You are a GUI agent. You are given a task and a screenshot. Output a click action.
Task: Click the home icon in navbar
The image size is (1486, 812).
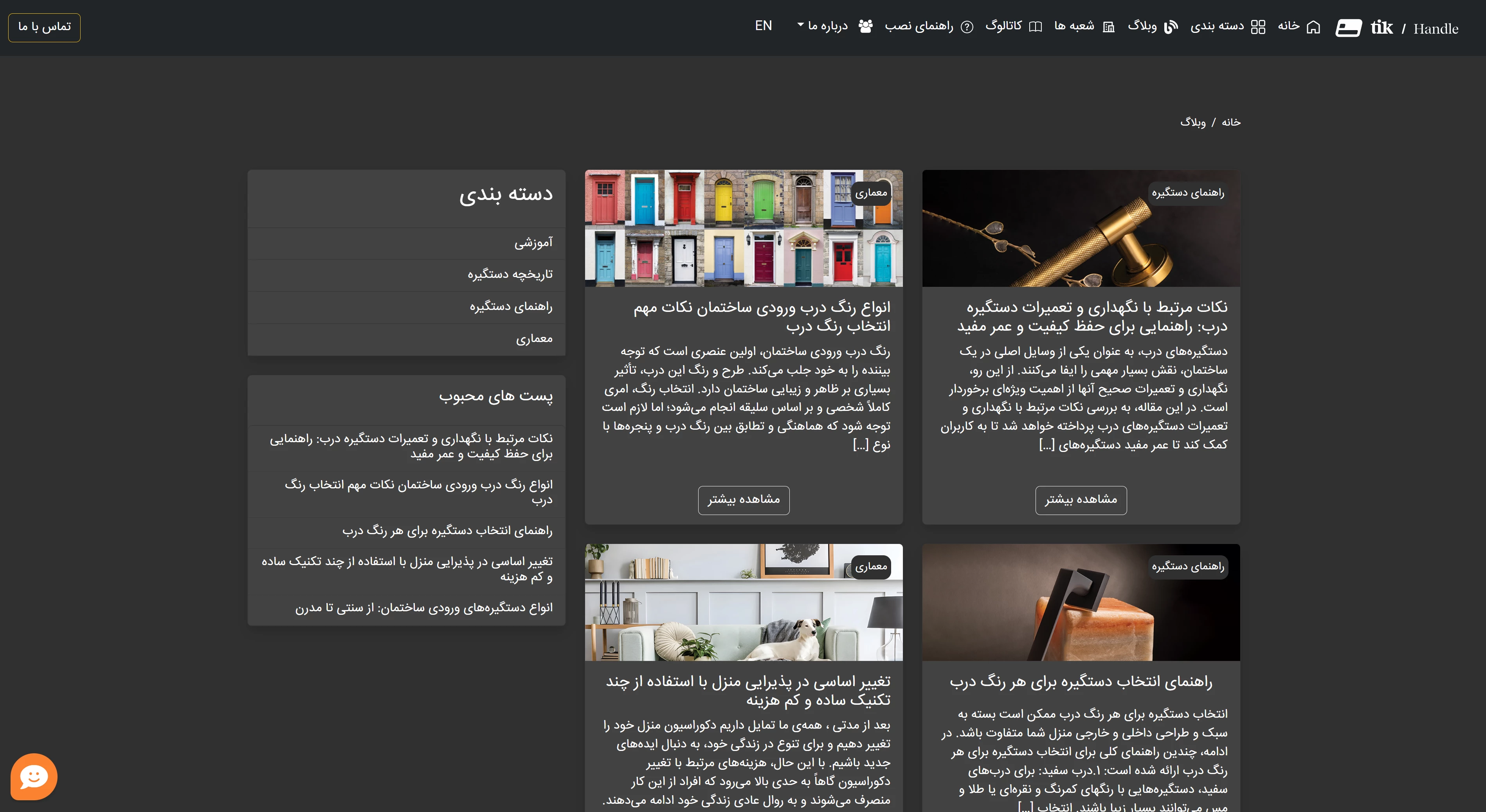(1313, 27)
